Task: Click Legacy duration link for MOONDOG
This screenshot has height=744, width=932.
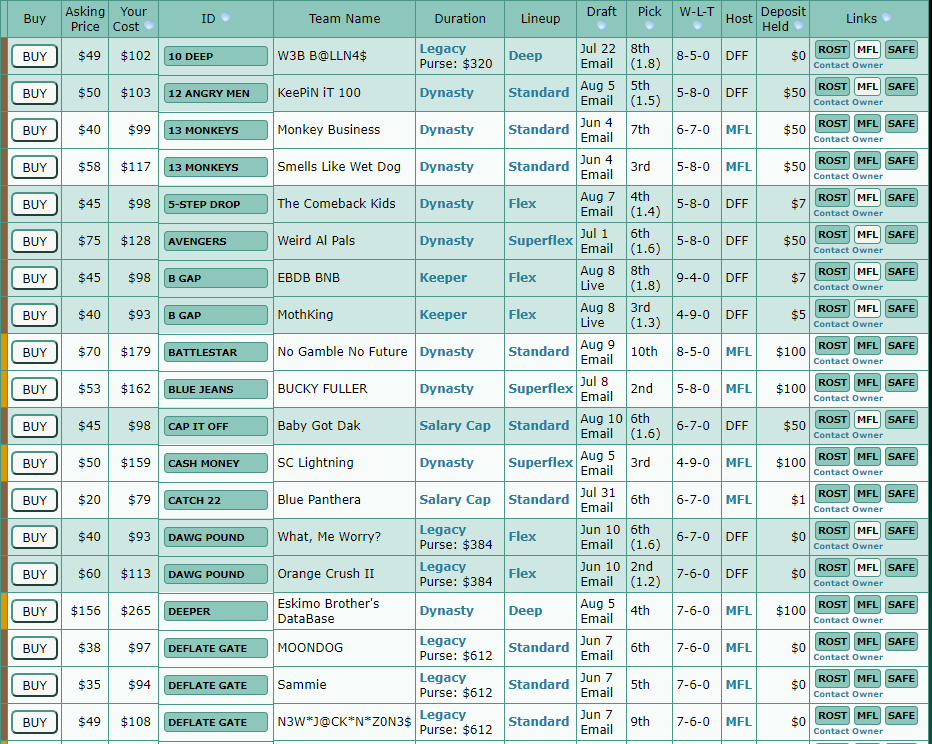Action: (x=442, y=641)
